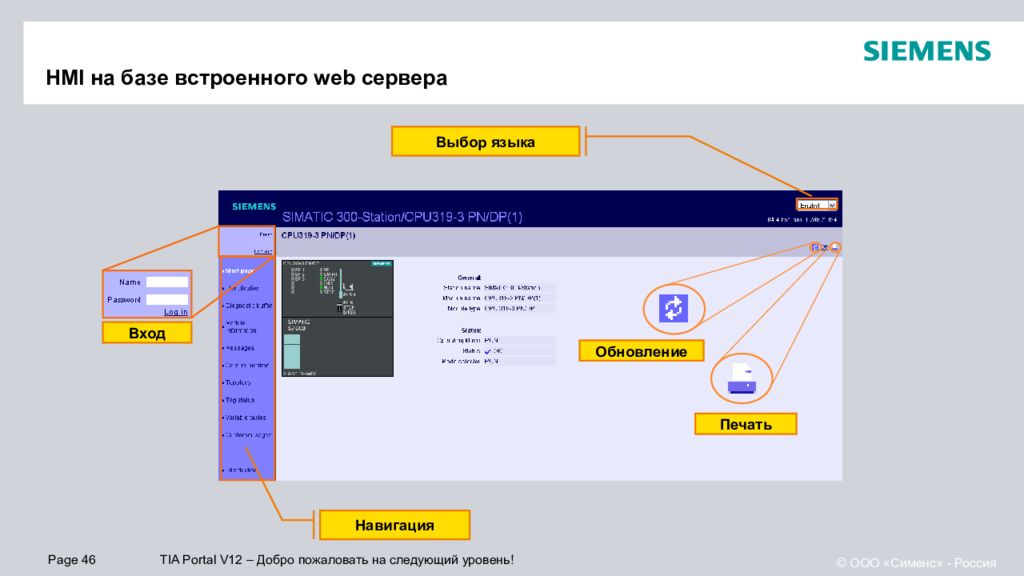Click the save icon next to the printer icon
Image resolution: width=1024 pixels, height=576 pixels.
pyautogui.click(x=826, y=248)
